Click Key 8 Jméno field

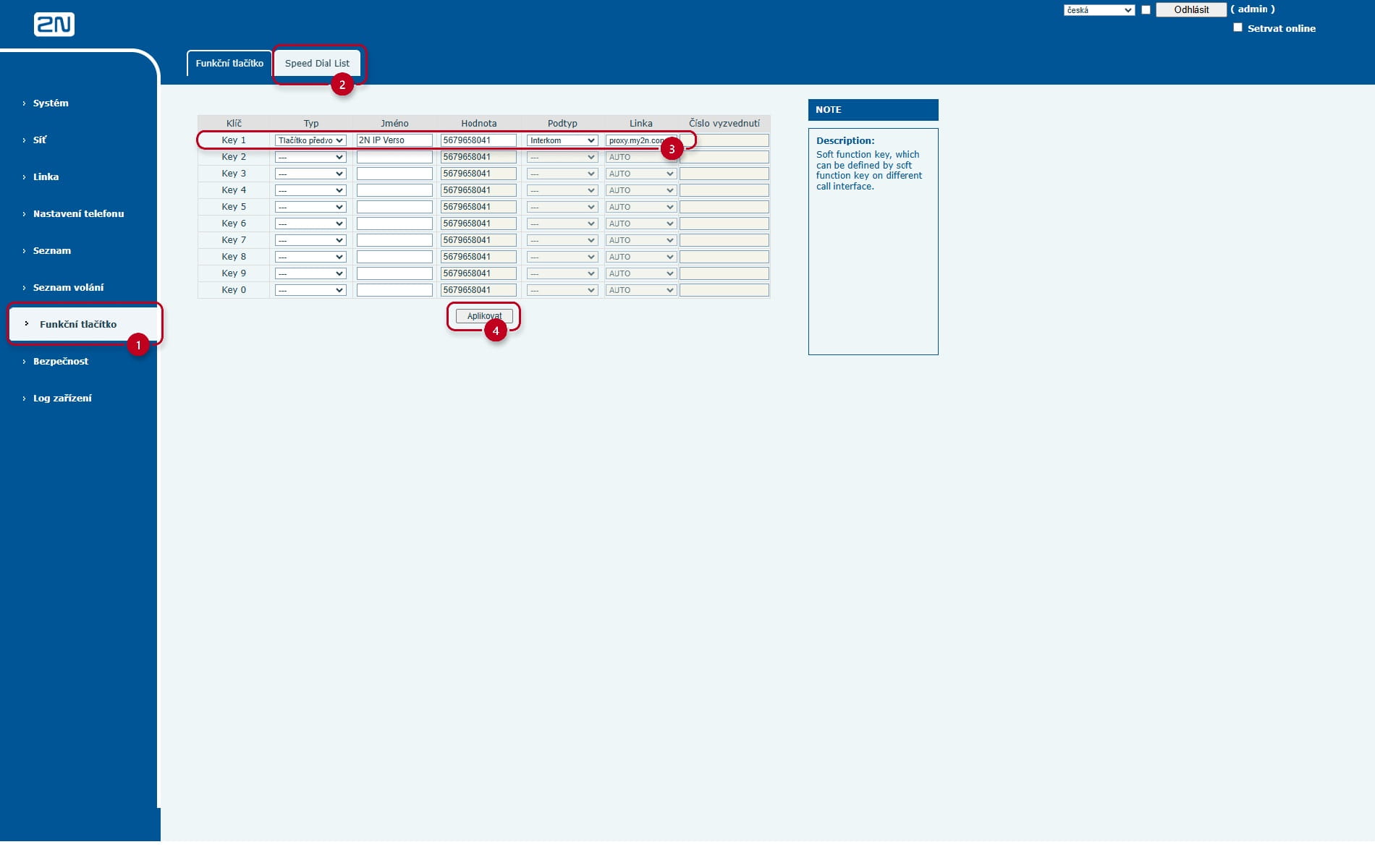(x=394, y=257)
